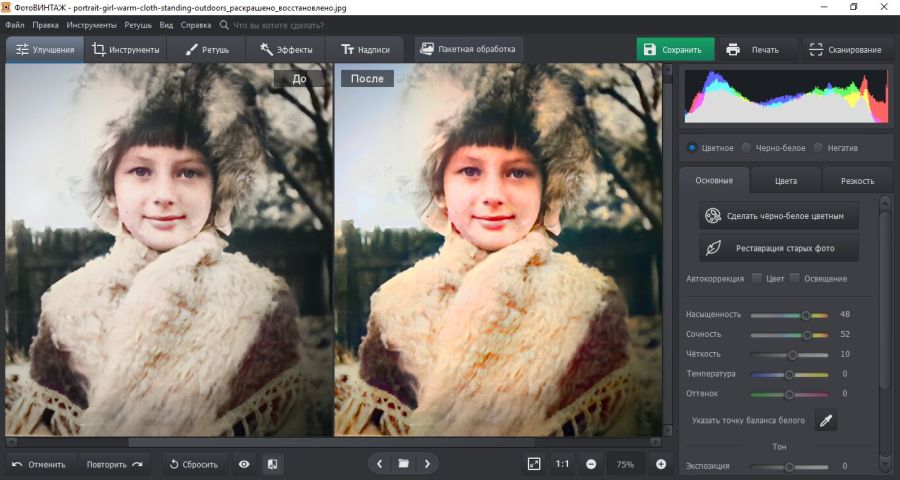Enable the Цвет autocorrection checkbox
Screen dimensions: 900x480
point(757,278)
